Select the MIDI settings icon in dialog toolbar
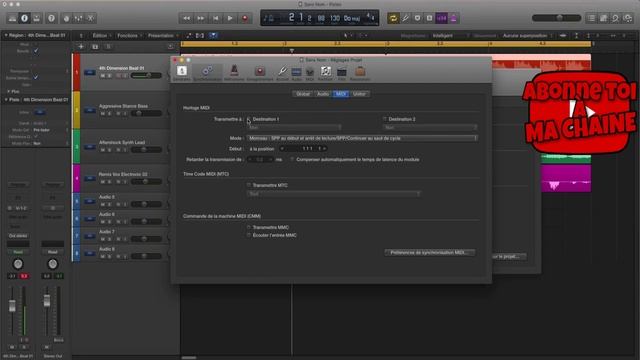This screenshot has height=360, width=640. pos(310,72)
